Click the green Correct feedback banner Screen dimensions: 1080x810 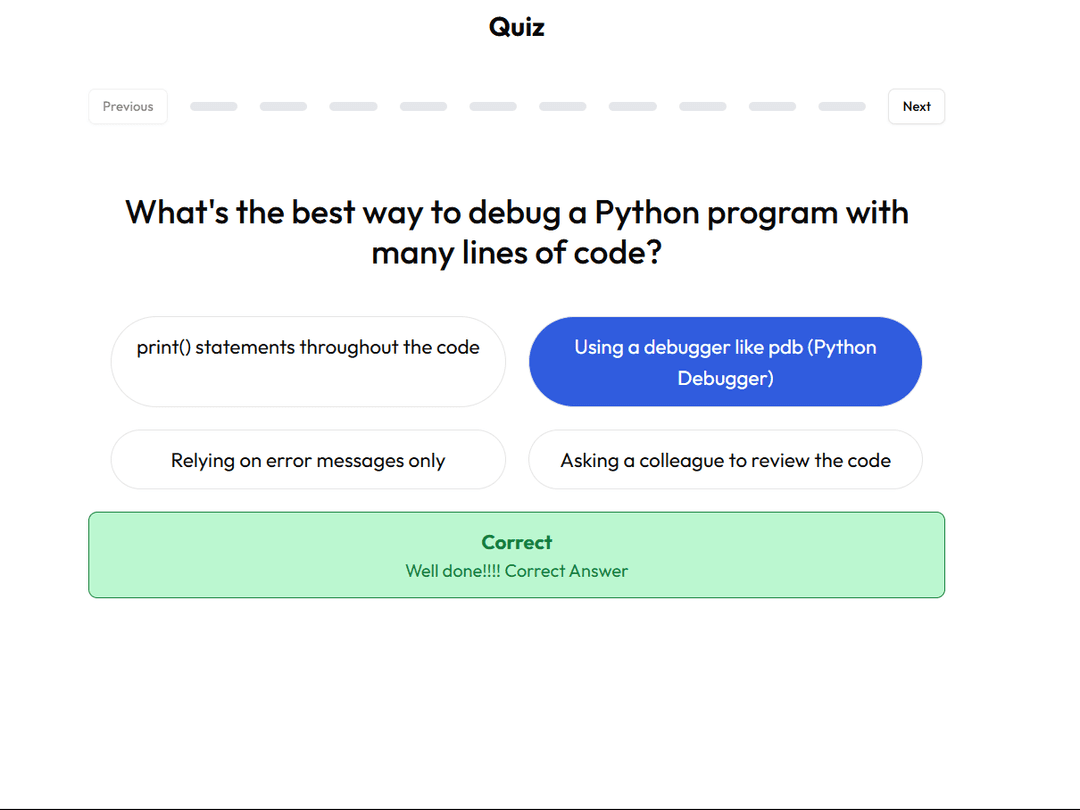click(x=516, y=554)
